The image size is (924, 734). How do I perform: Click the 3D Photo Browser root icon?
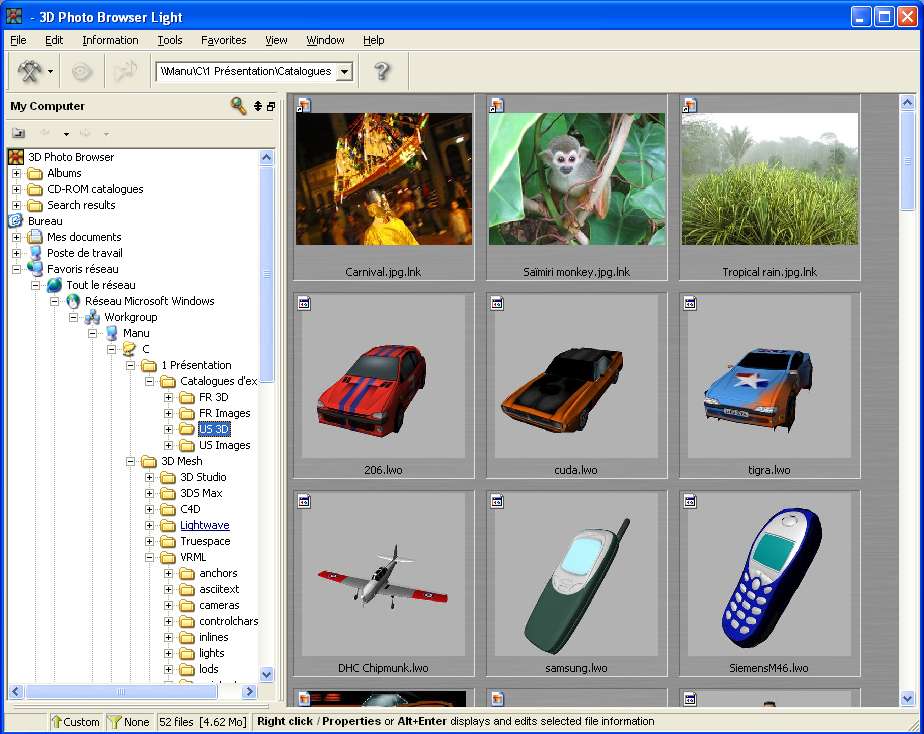coord(16,157)
